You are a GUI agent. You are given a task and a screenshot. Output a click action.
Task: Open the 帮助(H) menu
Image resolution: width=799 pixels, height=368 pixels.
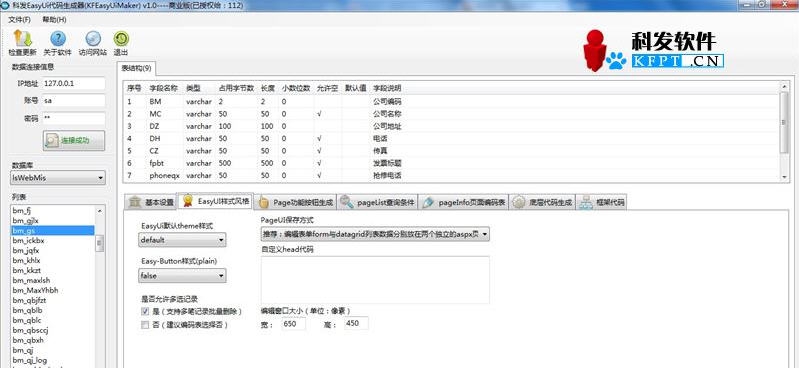54,19
